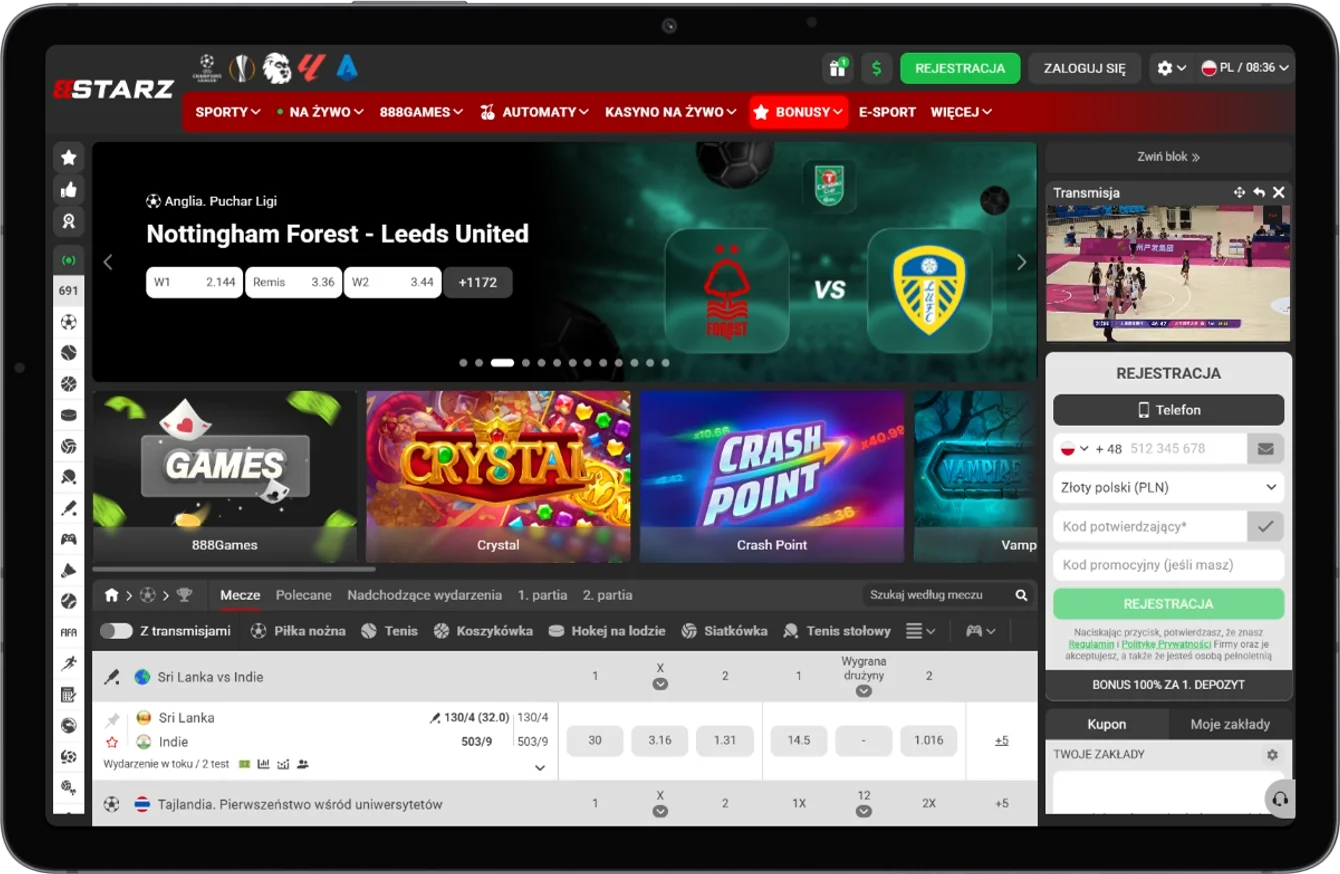Select the Kupon tab

coord(1107,724)
